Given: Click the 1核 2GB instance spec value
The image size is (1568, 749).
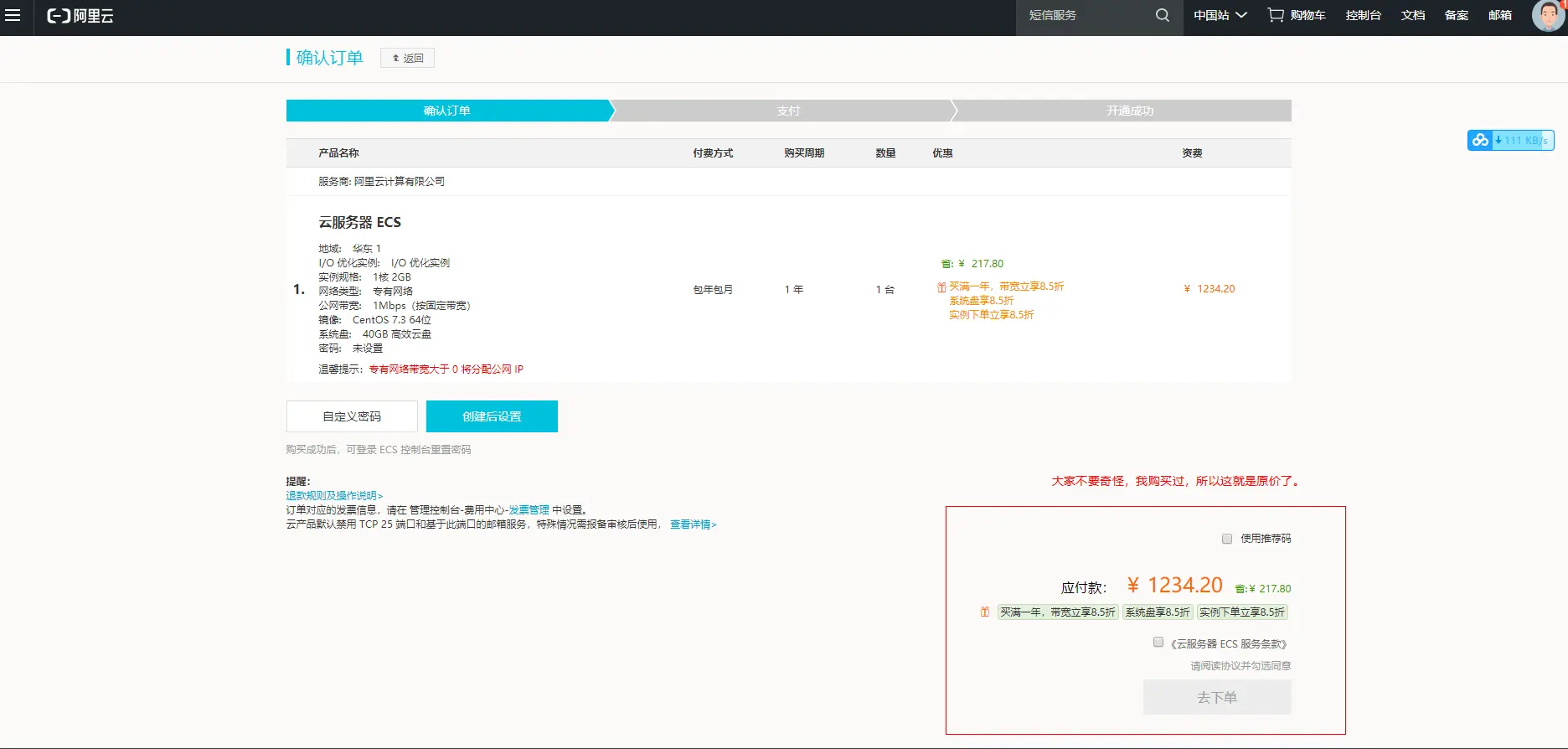Looking at the screenshot, I should (x=392, y=277).
